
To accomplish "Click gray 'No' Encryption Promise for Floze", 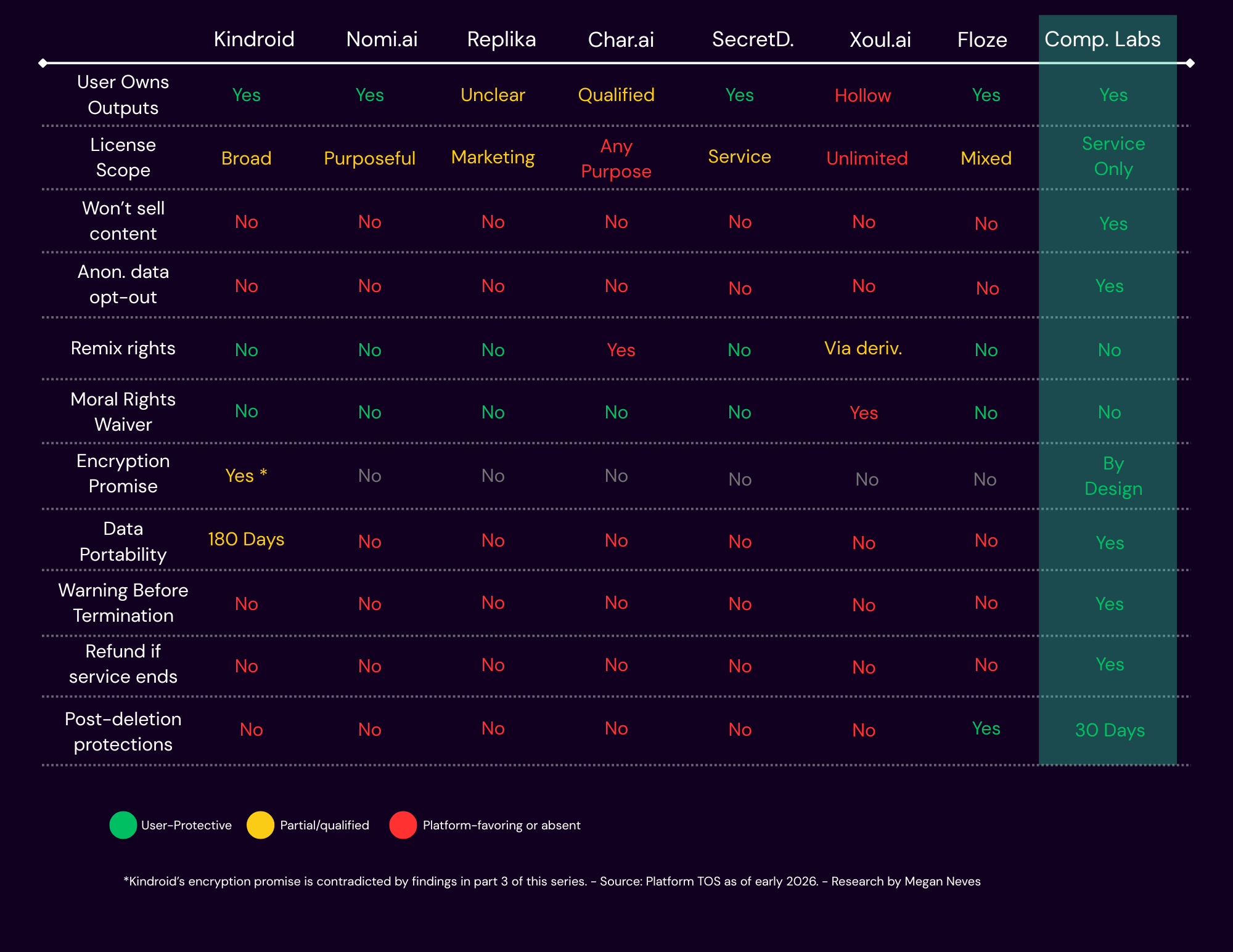I will tap(985, 479).
